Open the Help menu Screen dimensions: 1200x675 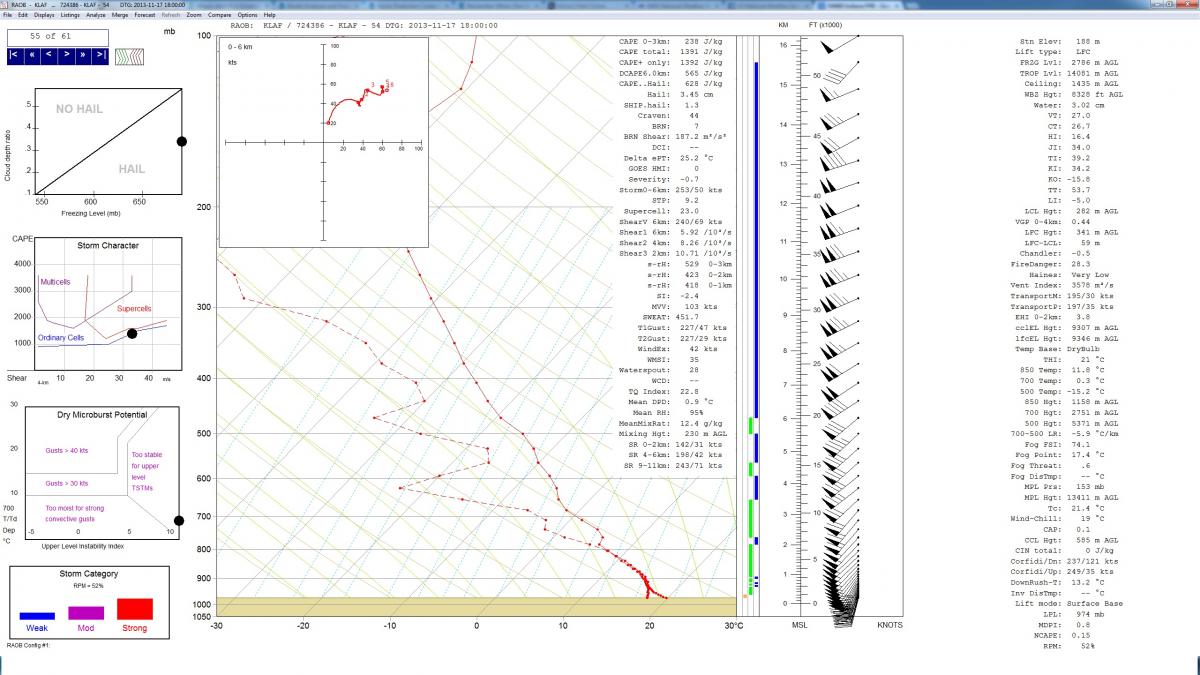tap(270, 15)
